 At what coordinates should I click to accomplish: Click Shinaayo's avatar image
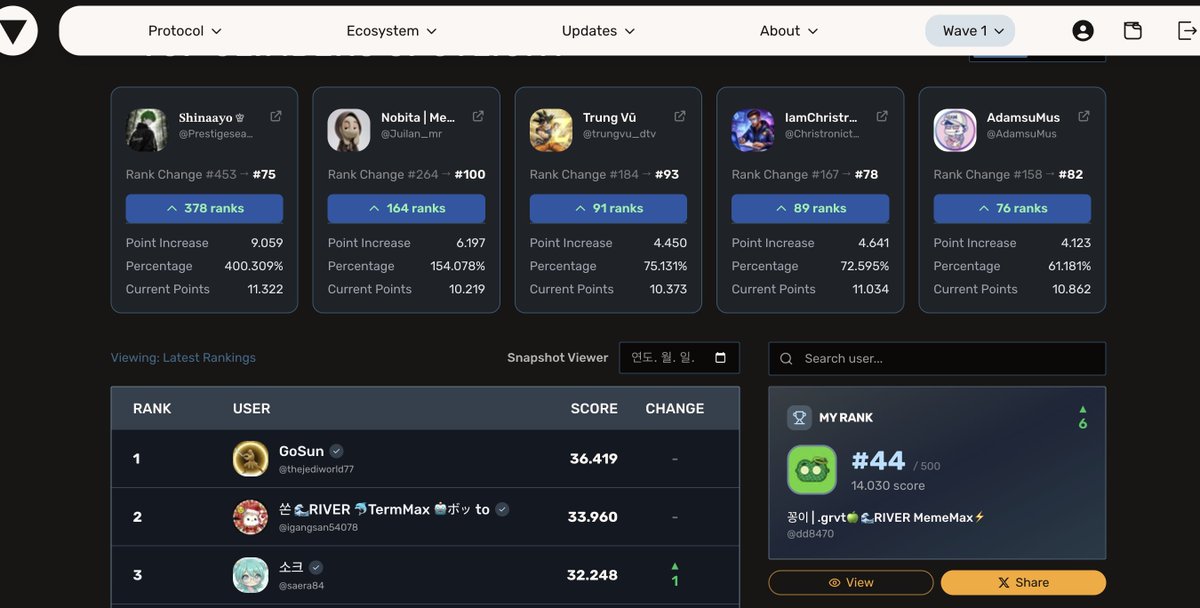point(147,130)
